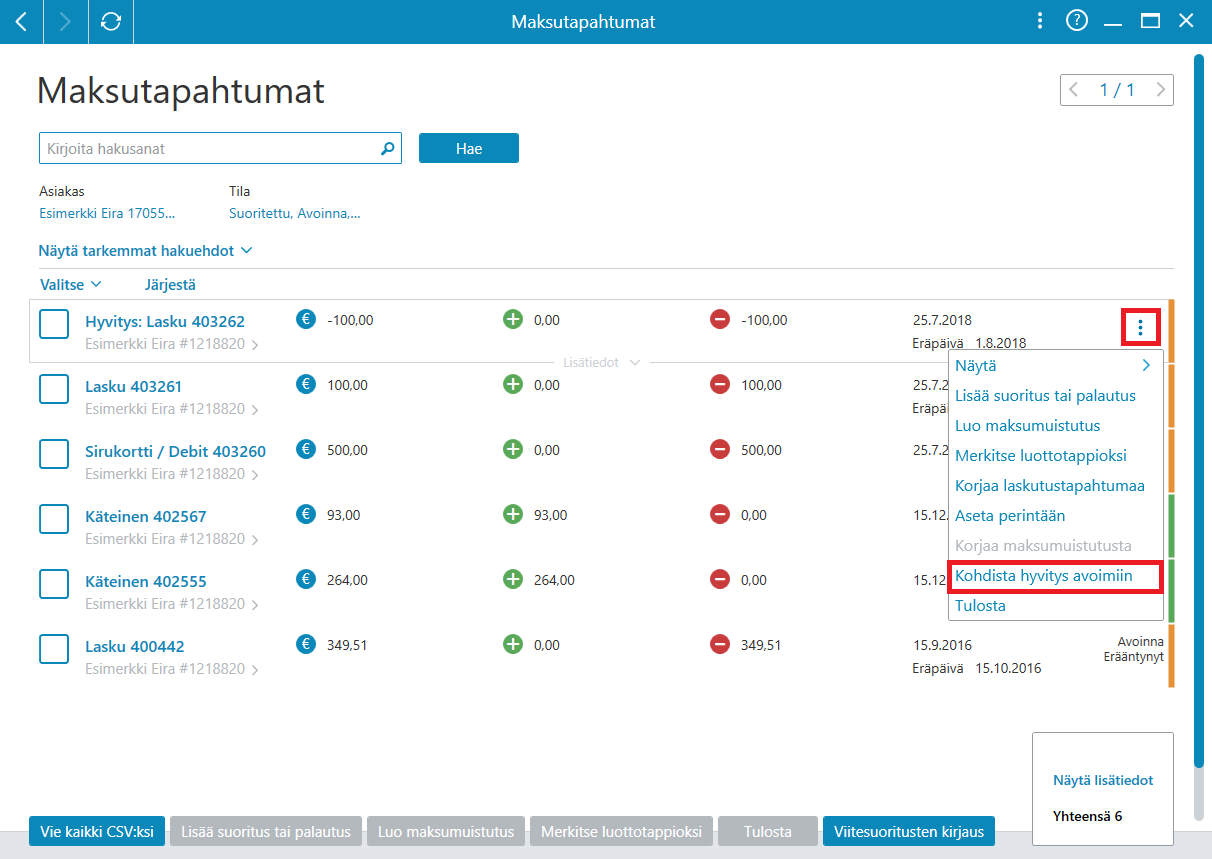Screen dimensions: 1212x859
Task: Open customer chevron under Käteinen 402567
Action: [255, 540]
